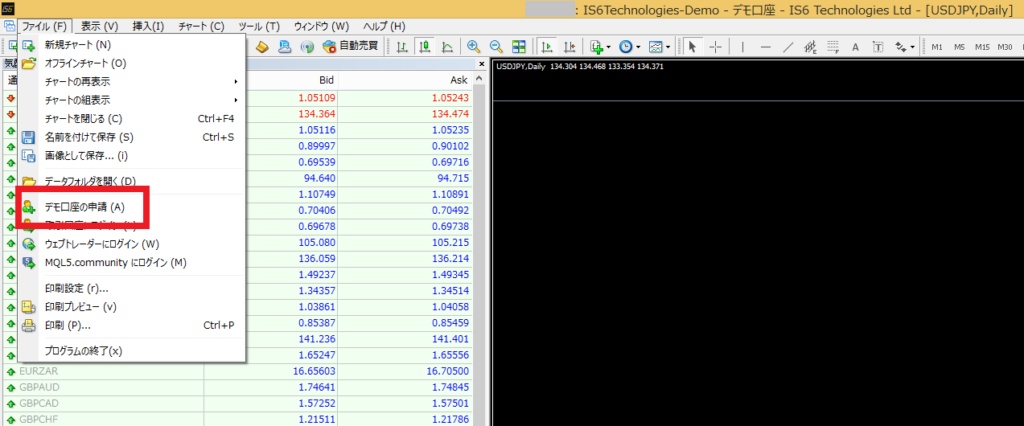Select the text label T tool
Viewport: 1024px width, 426px height.
pos(878,47)
